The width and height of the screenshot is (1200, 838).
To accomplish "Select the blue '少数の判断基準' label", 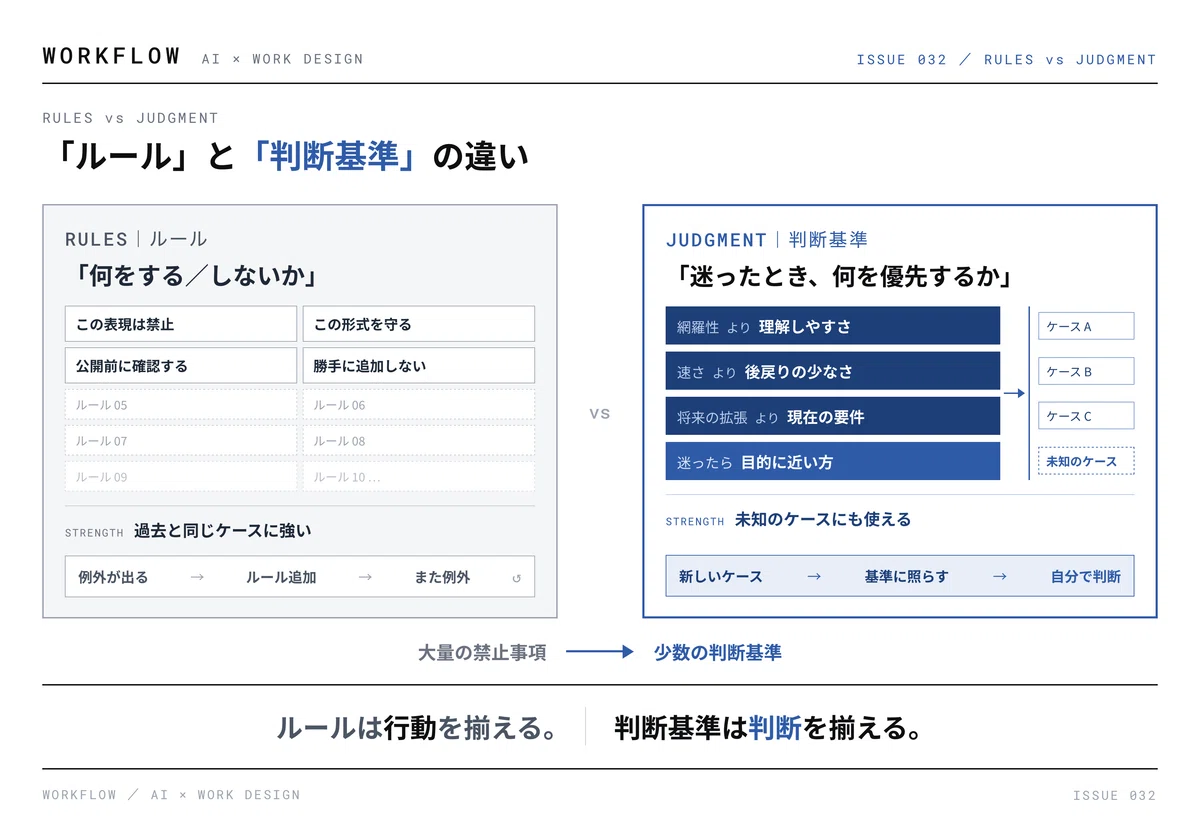I will click(x=718, y=653).
